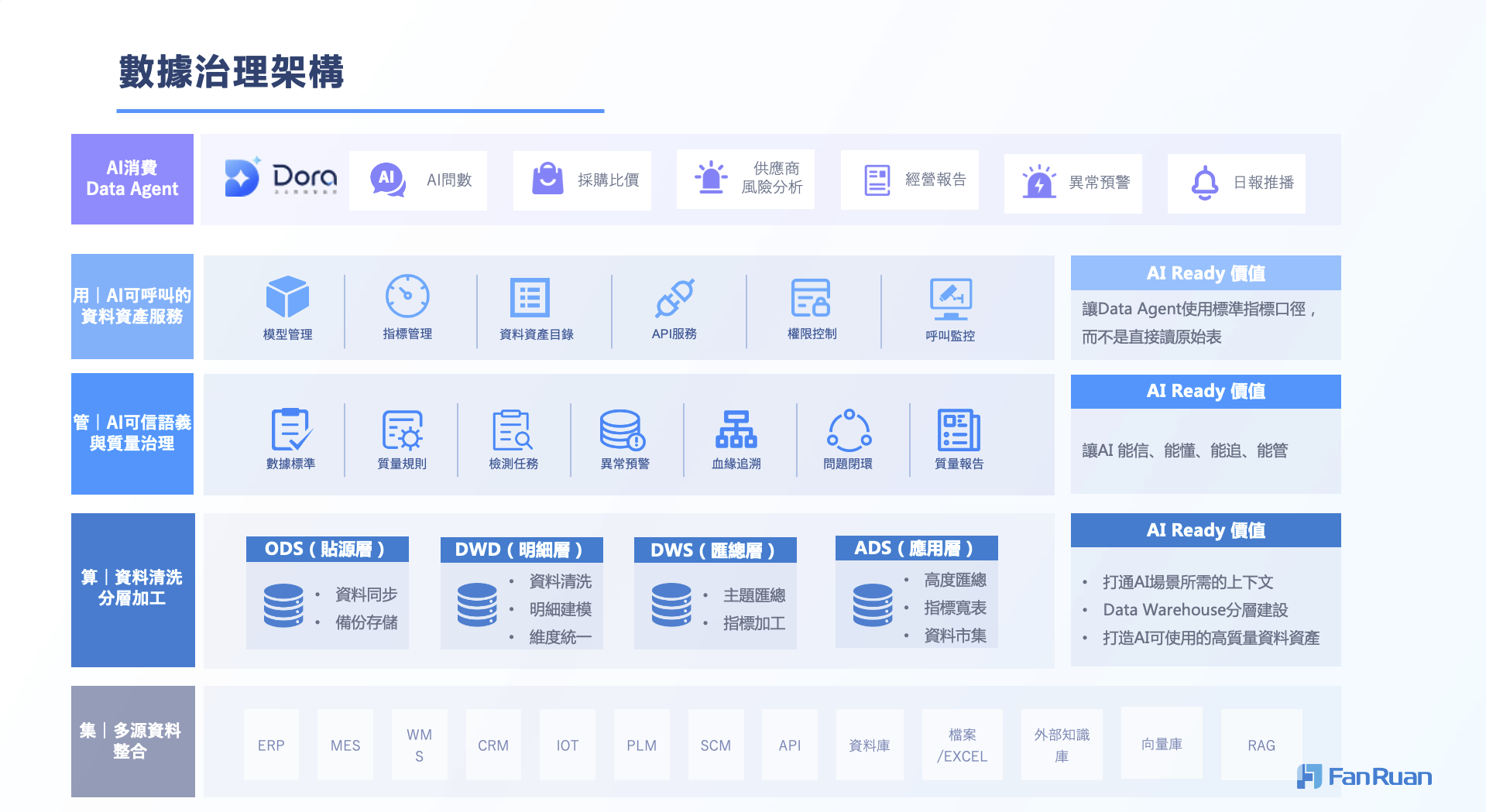Click the DWD（明細層）header
This screenshot has height=812, width=1486.
[521, 550]
